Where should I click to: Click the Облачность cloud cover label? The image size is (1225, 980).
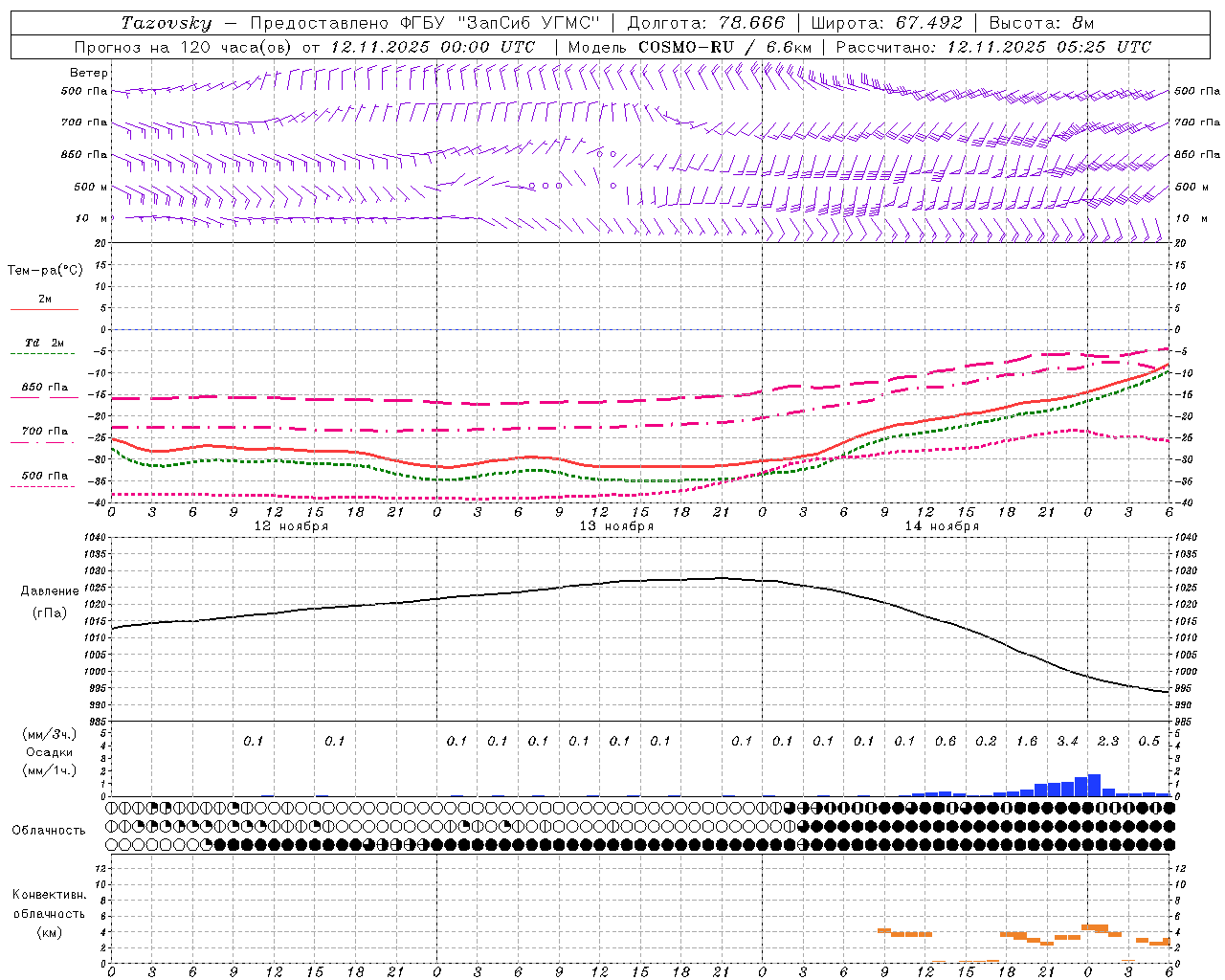point(49,831)
